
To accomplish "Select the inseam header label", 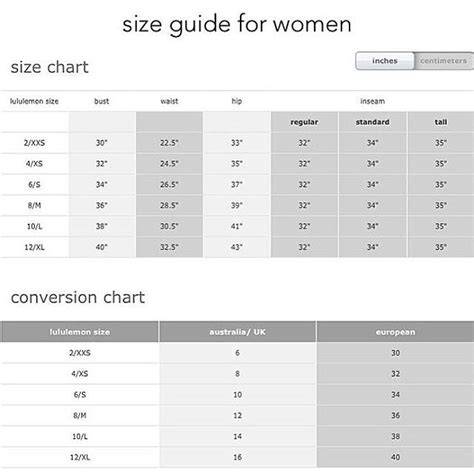I will coord(372,101).
